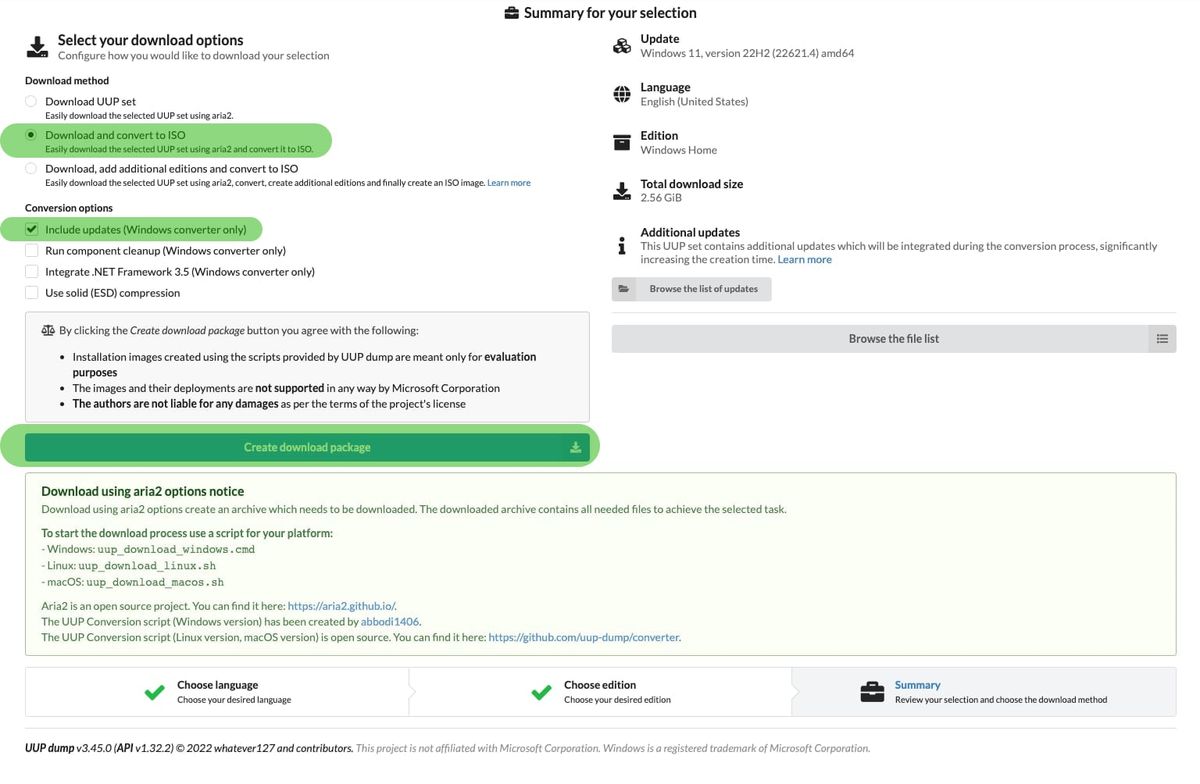The image size is (1200, 784).
Task: Go to the Choose language step
Action: (x=217, y=691)
